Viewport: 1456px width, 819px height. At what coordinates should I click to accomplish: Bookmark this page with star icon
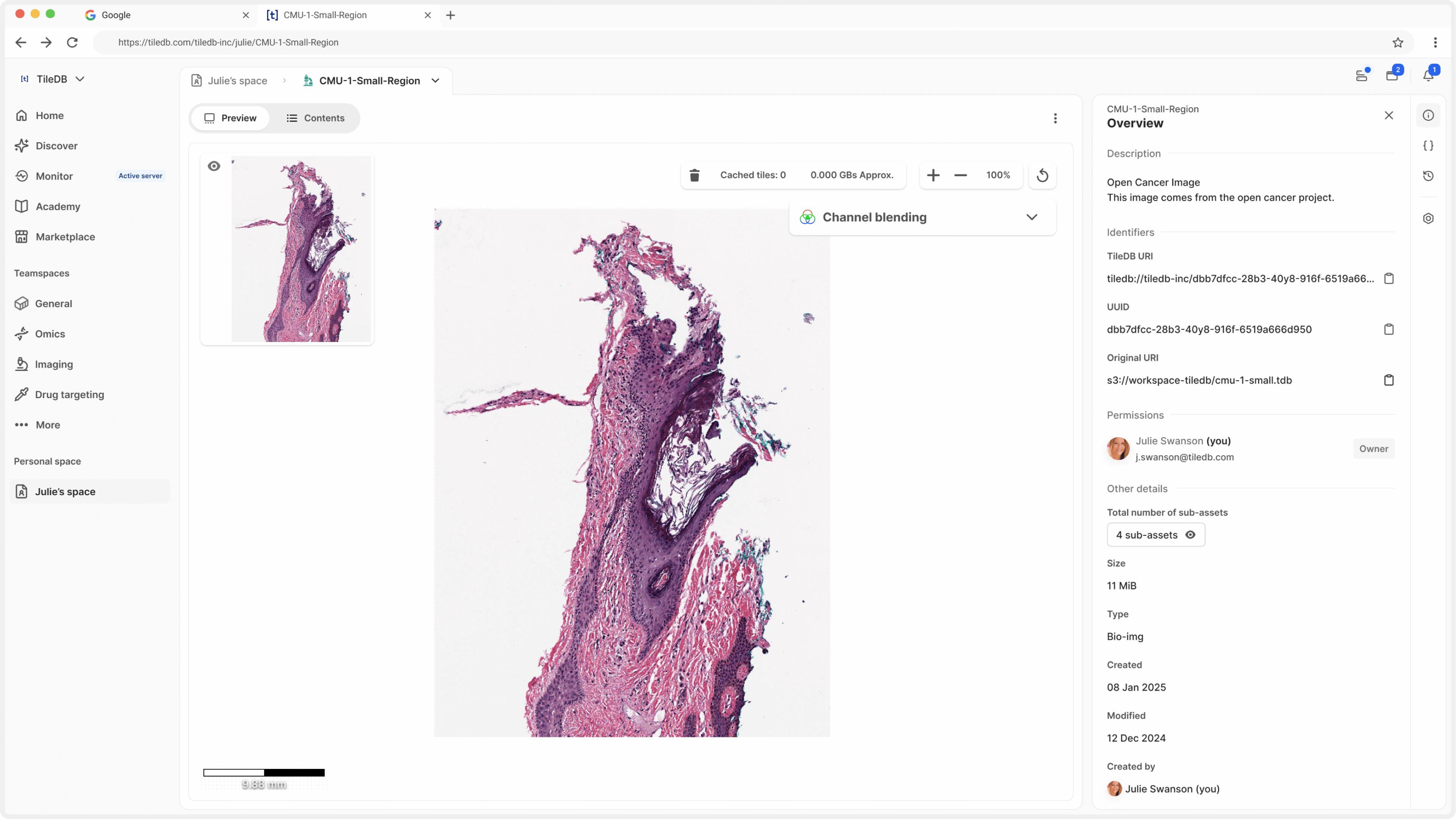pyautogui.click(x=1398, y=42)
